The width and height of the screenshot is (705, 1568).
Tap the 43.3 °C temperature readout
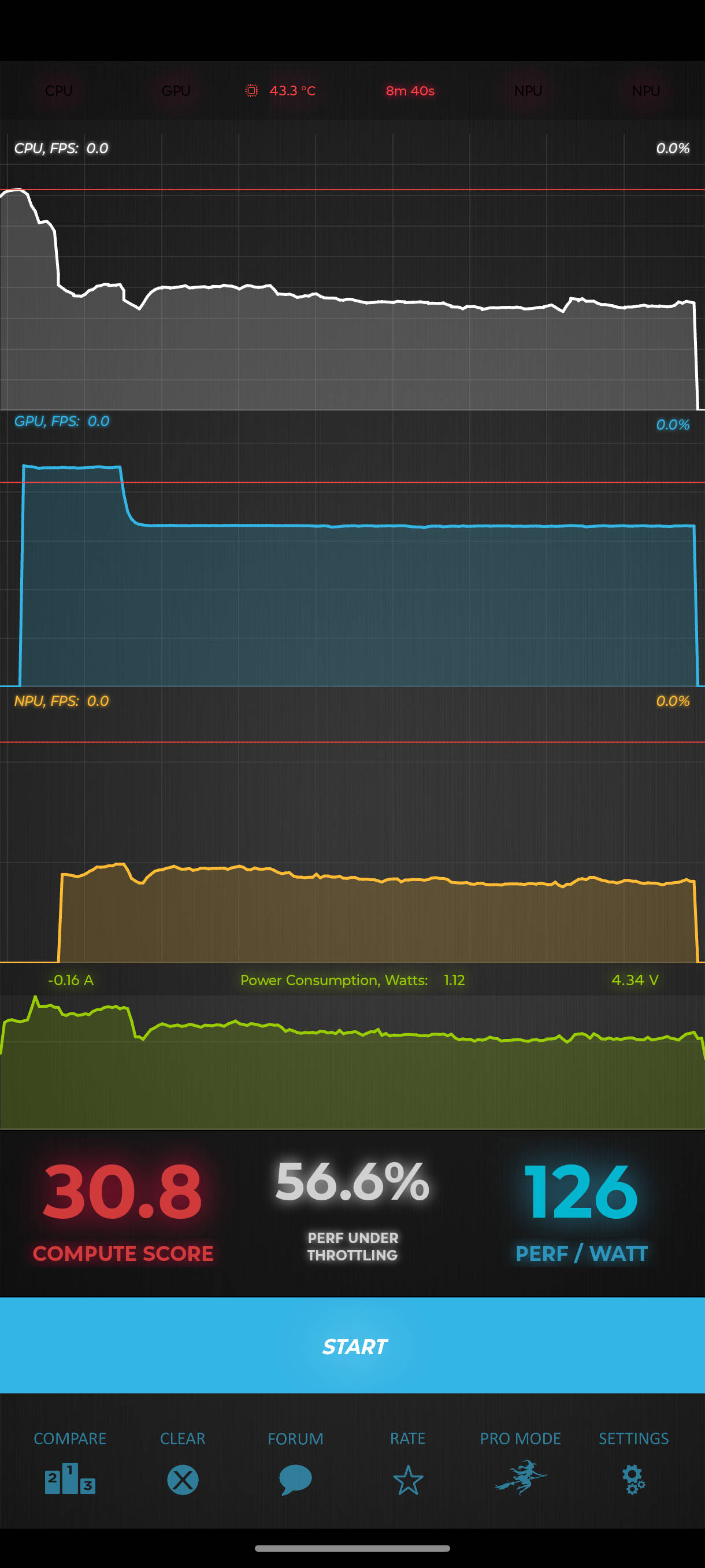click(x=292, y=91)
